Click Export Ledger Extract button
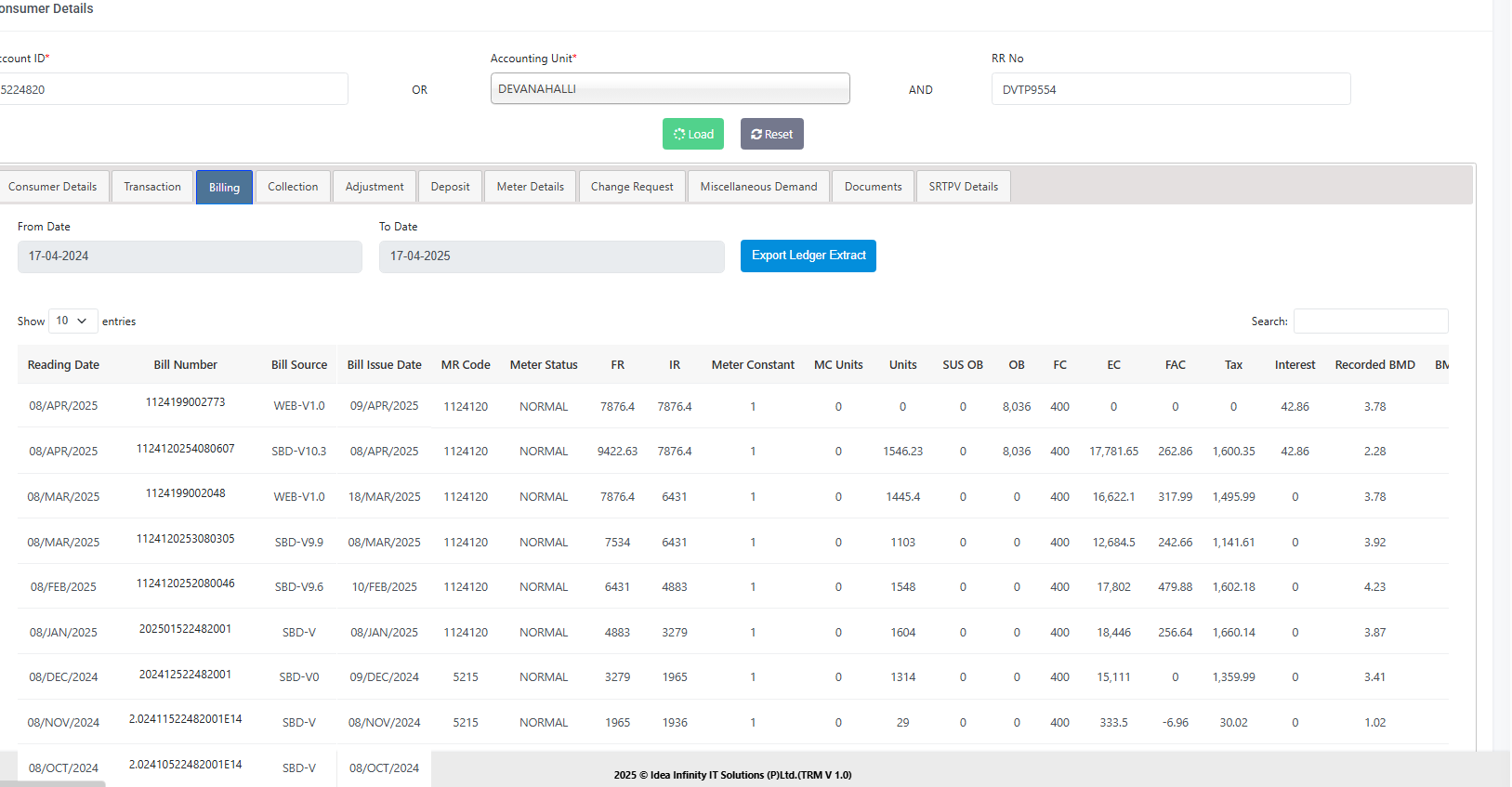The height and width of the screenshot is (787, 1512). 808,256
